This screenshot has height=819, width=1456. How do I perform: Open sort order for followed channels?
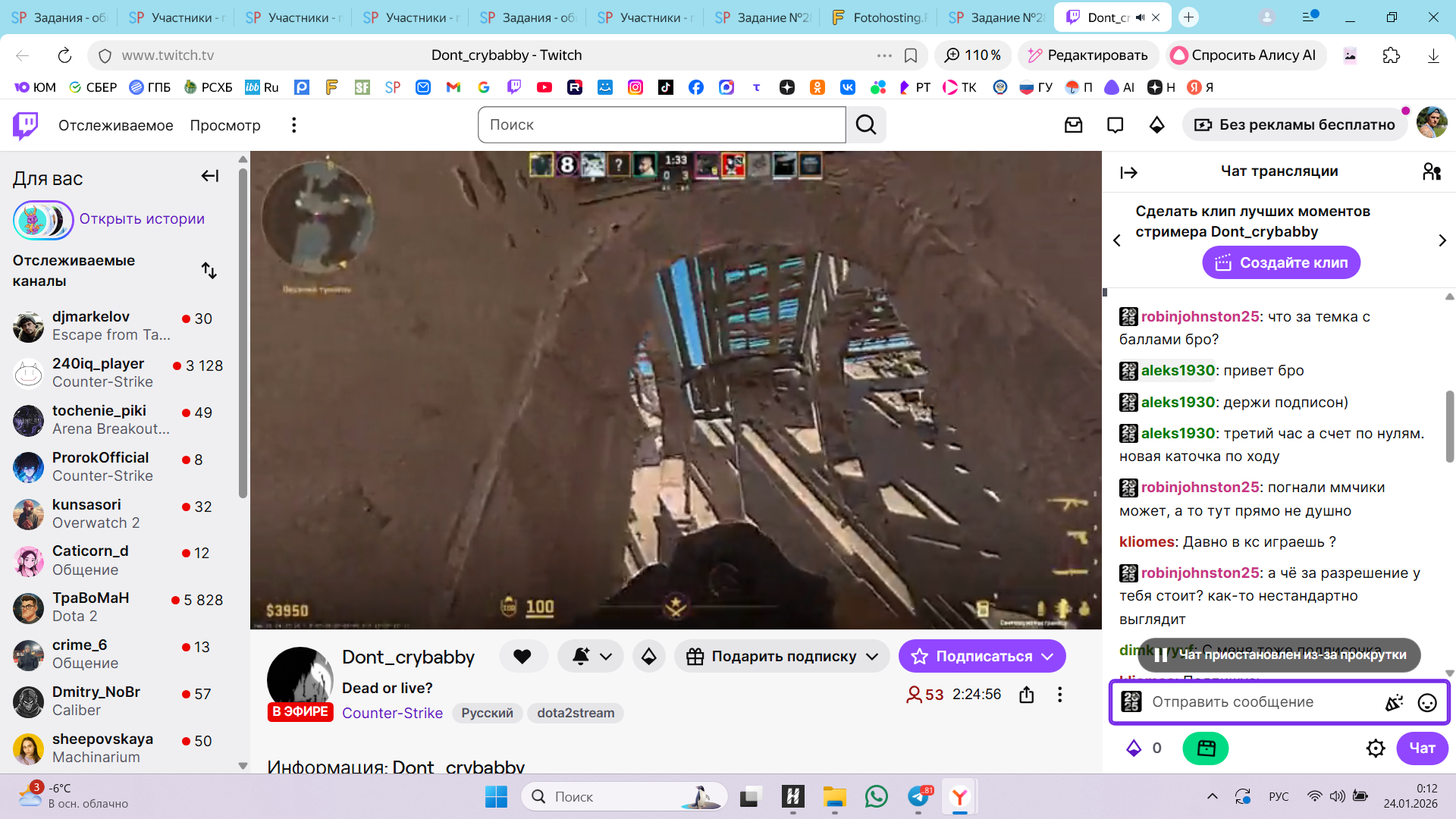pos(209,271)
